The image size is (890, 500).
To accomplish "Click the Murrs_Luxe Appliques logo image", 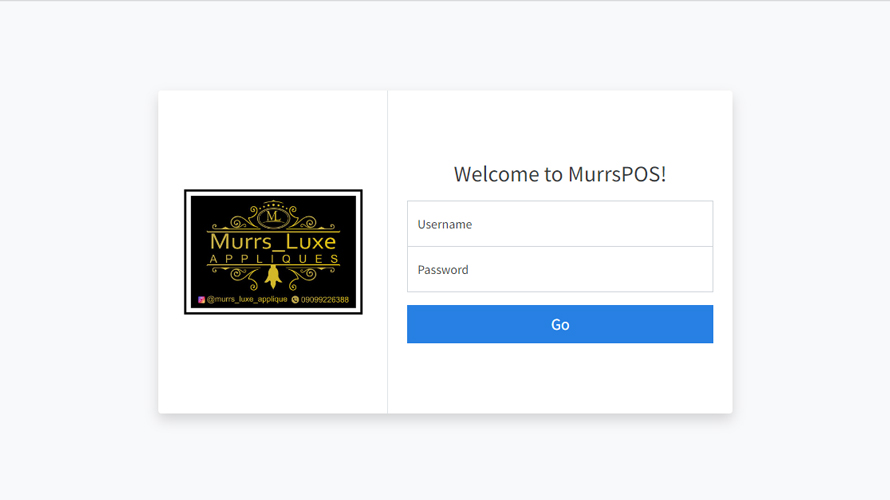I will click(273, 252).
